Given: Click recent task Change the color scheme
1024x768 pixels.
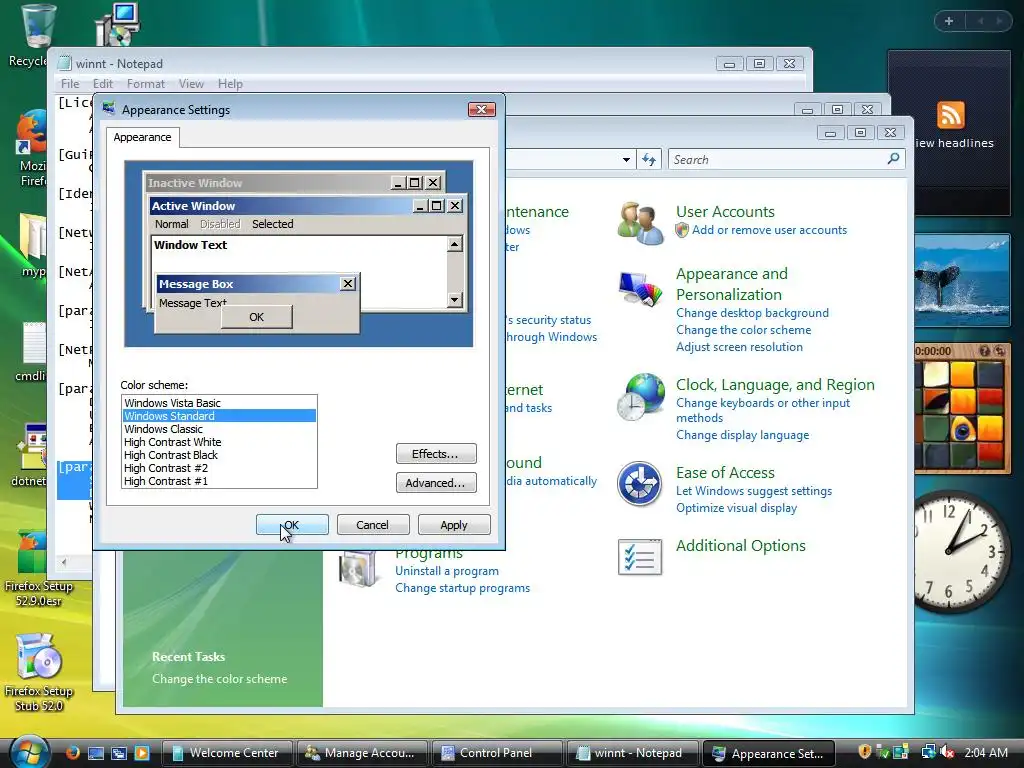Looking at the screenshot, I should pos(219,679).
